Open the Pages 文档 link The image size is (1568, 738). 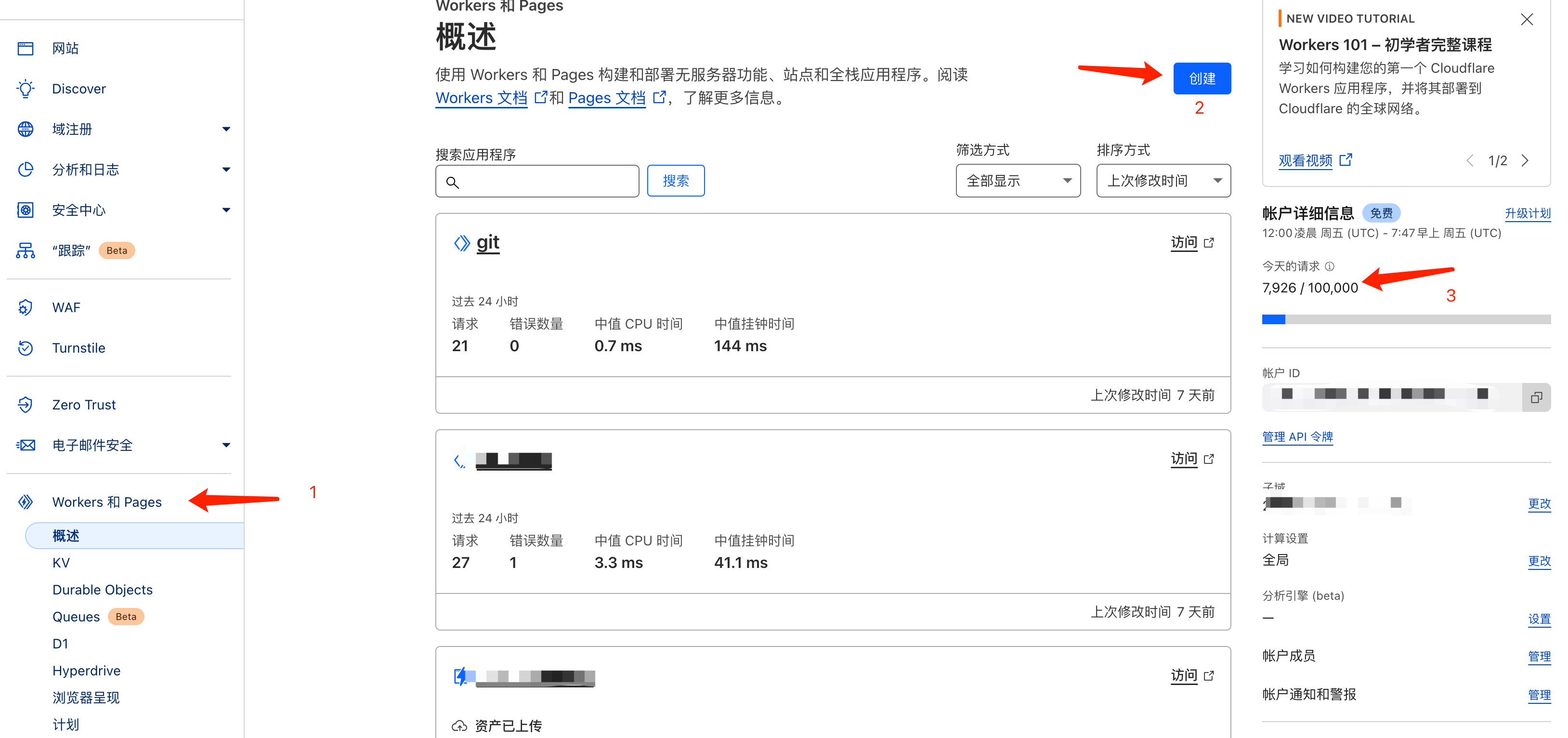click(607, 97)
